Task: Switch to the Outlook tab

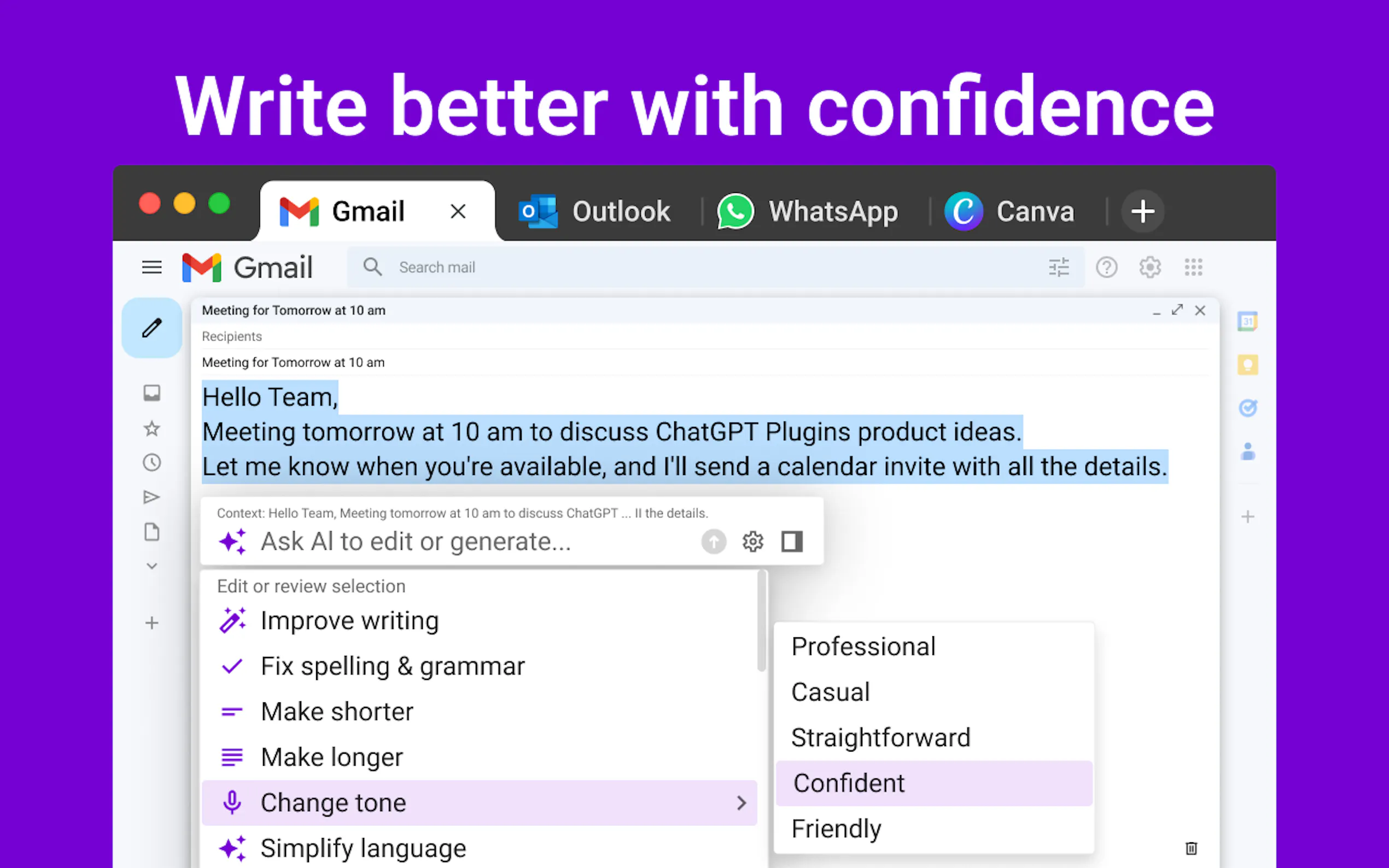Action: (x=595, y=211)
